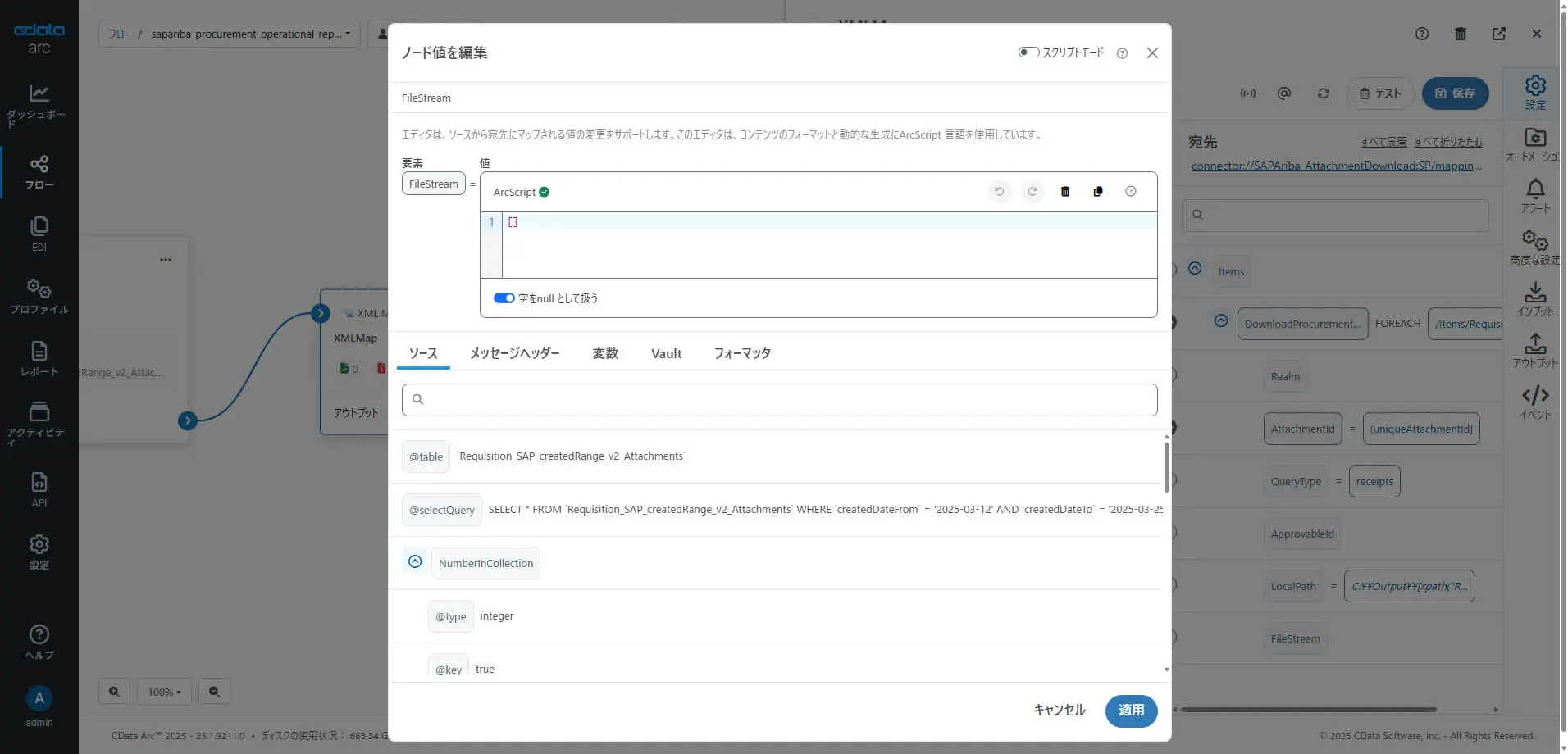The image size is (1568, 754).
Task: Open the 高度な設定 tab
Action: (1535, 248)
